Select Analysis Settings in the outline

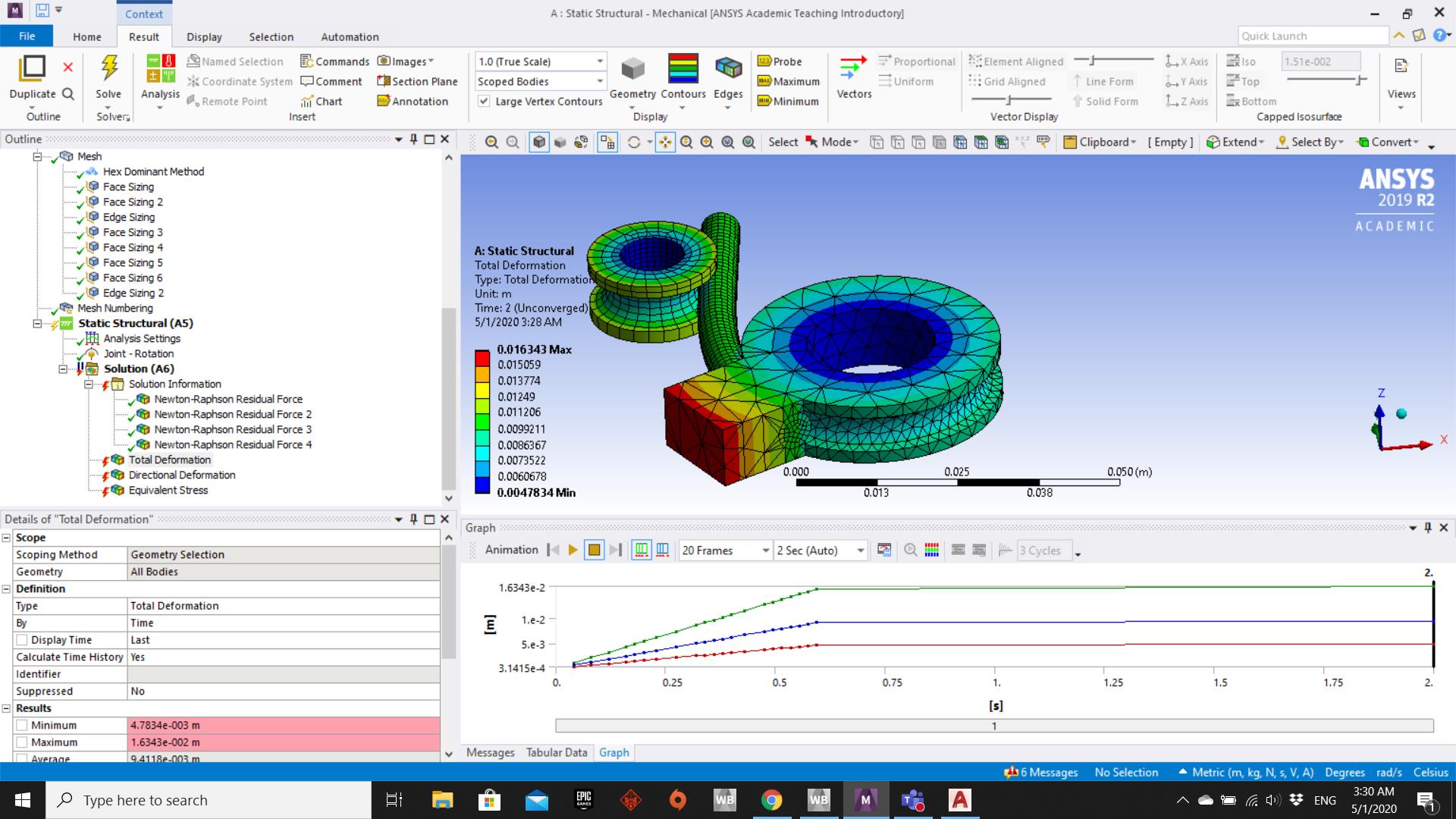(142, 338)
